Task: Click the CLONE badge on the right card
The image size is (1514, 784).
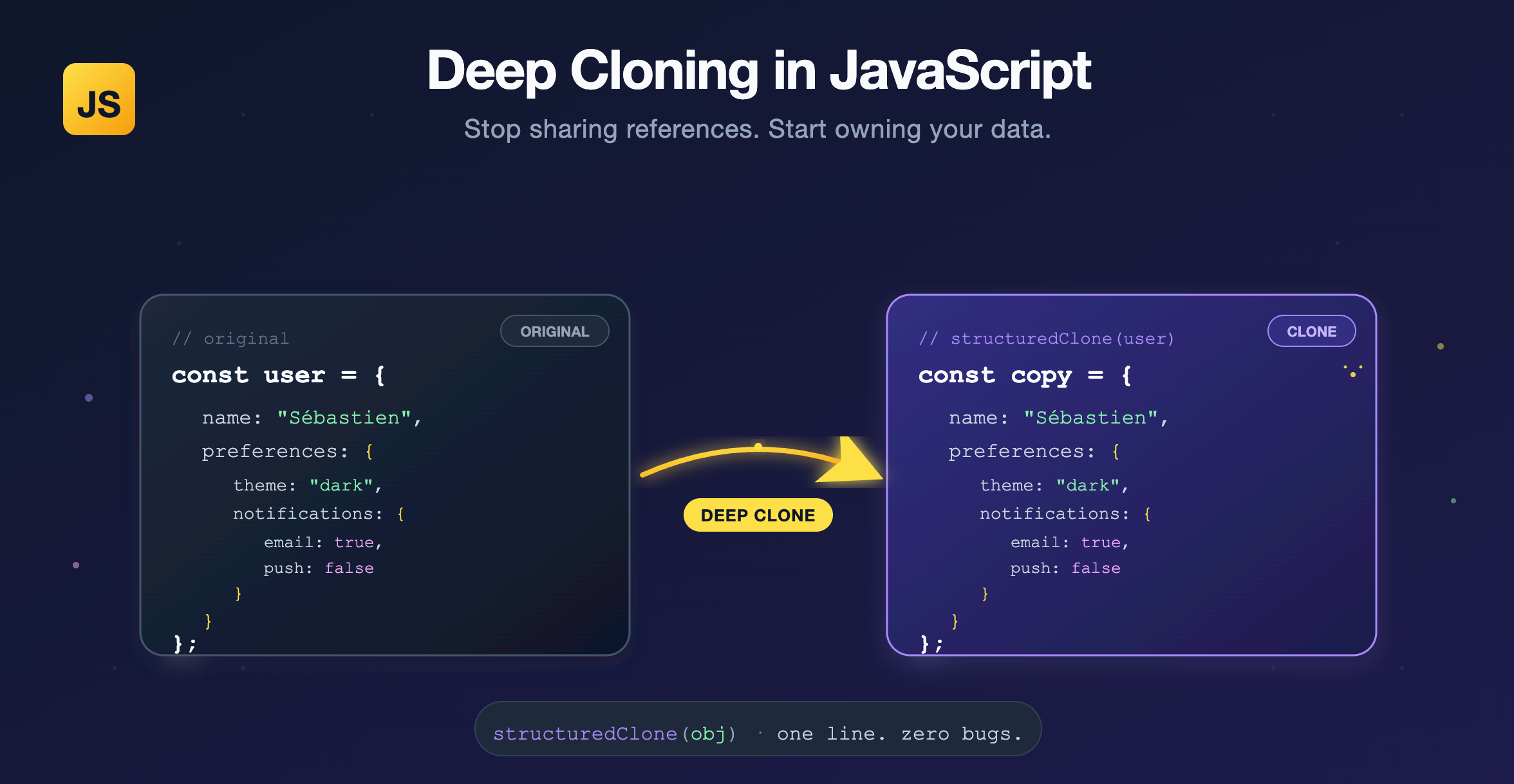Action: point(1311,331)
